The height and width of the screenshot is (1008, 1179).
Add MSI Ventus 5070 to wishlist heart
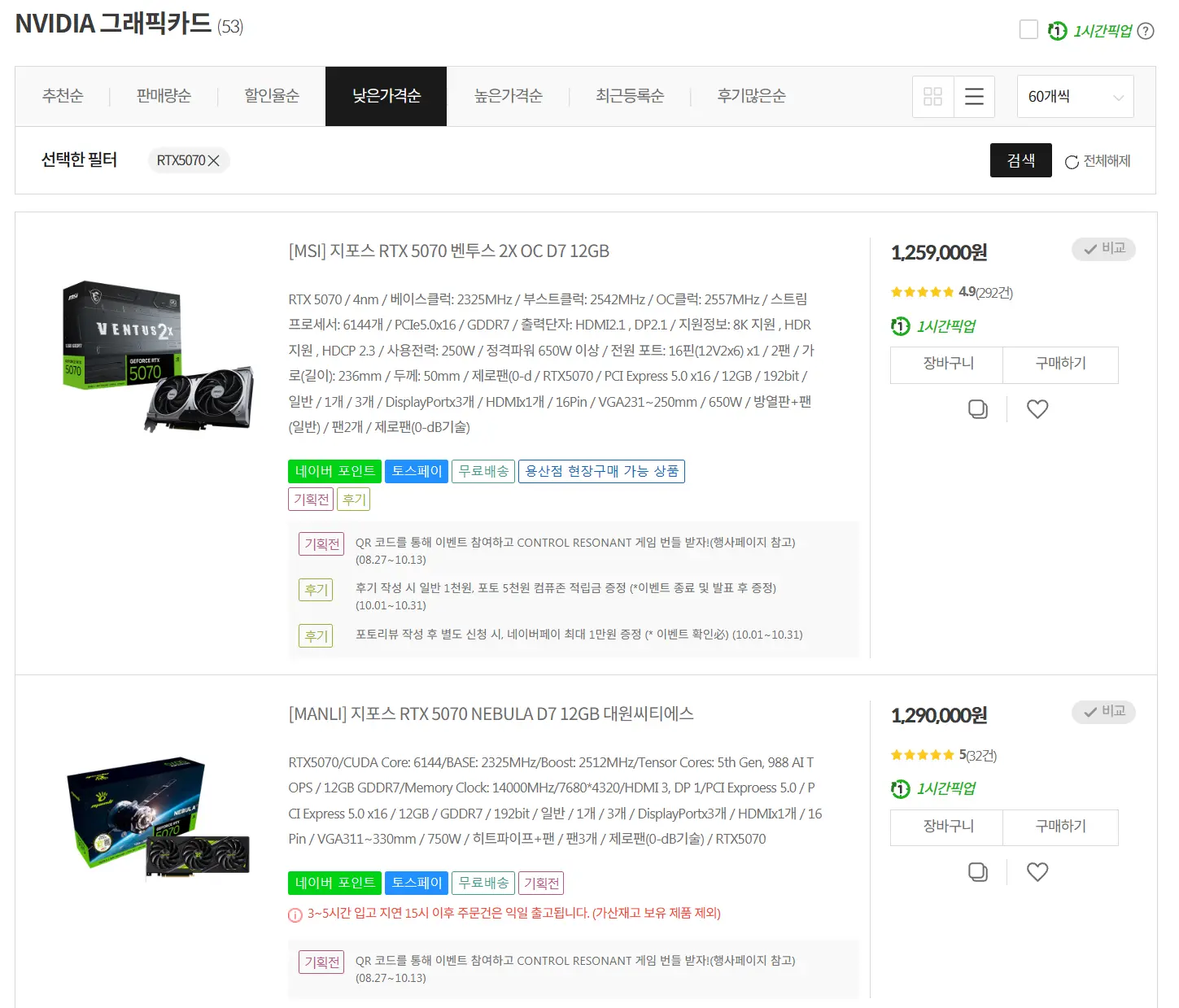point(1037,409)
